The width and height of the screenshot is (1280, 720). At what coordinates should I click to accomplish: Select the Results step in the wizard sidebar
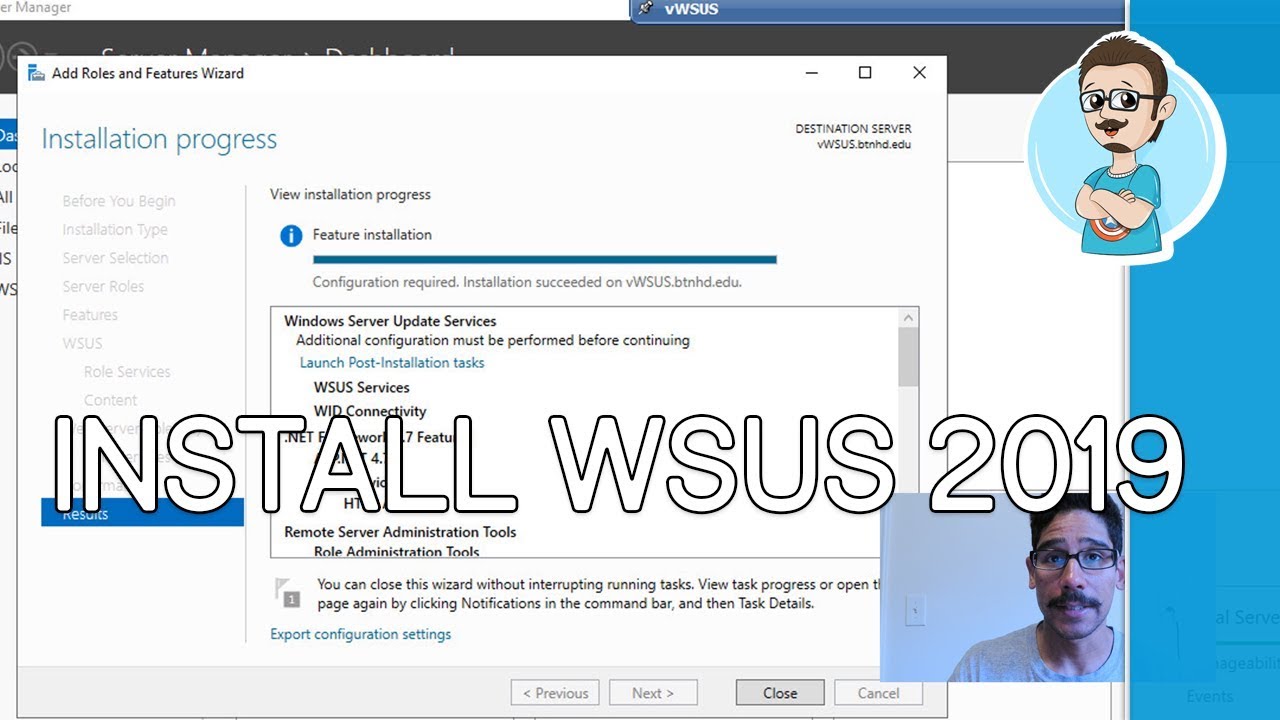click(x=142, y=513)
